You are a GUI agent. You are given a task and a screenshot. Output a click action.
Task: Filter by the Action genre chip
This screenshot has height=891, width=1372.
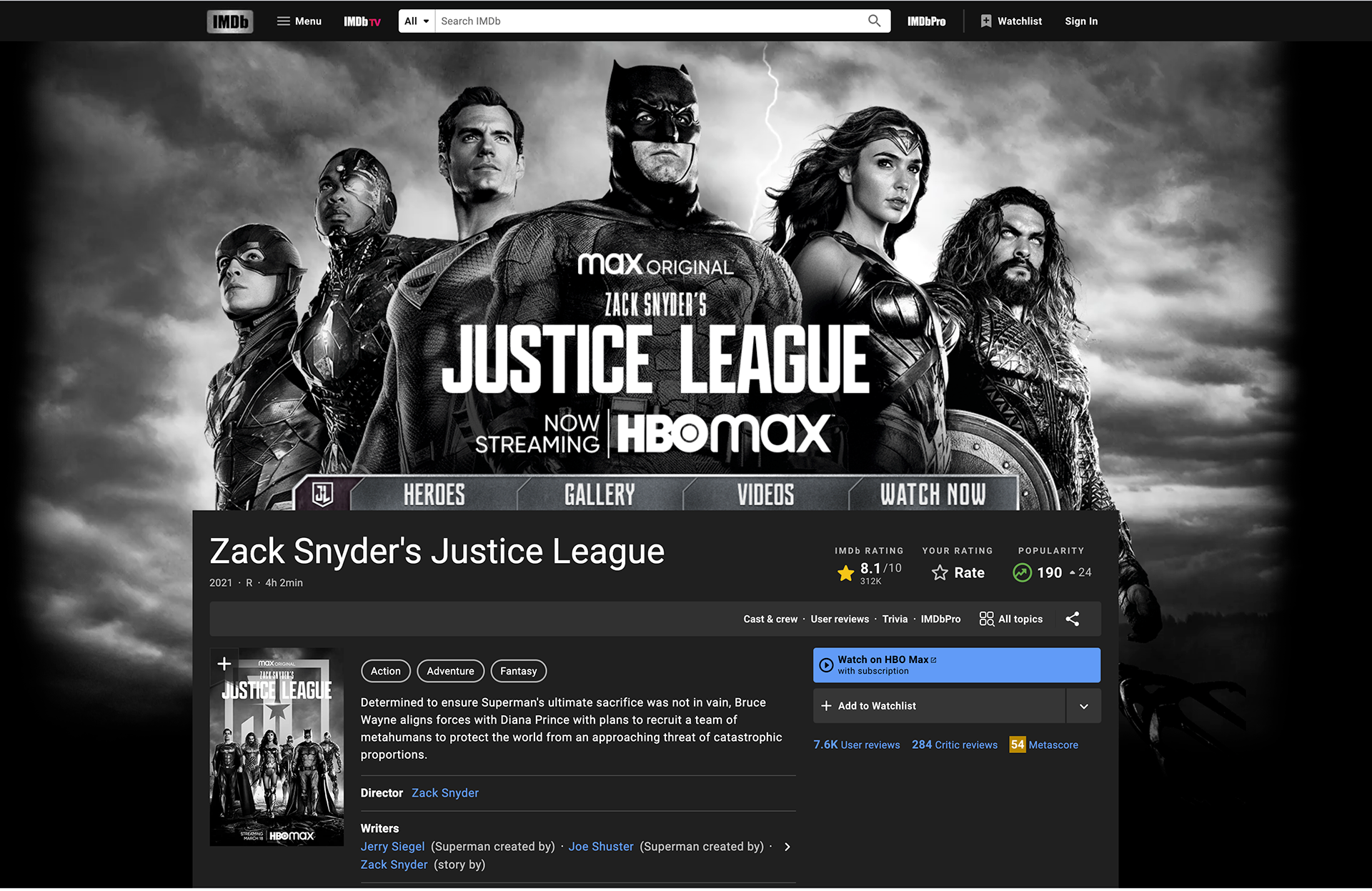click(386, 671)
